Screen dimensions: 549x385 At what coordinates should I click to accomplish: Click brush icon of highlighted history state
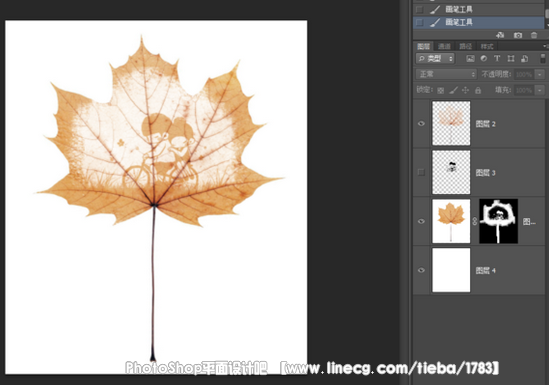click(435, 22)
